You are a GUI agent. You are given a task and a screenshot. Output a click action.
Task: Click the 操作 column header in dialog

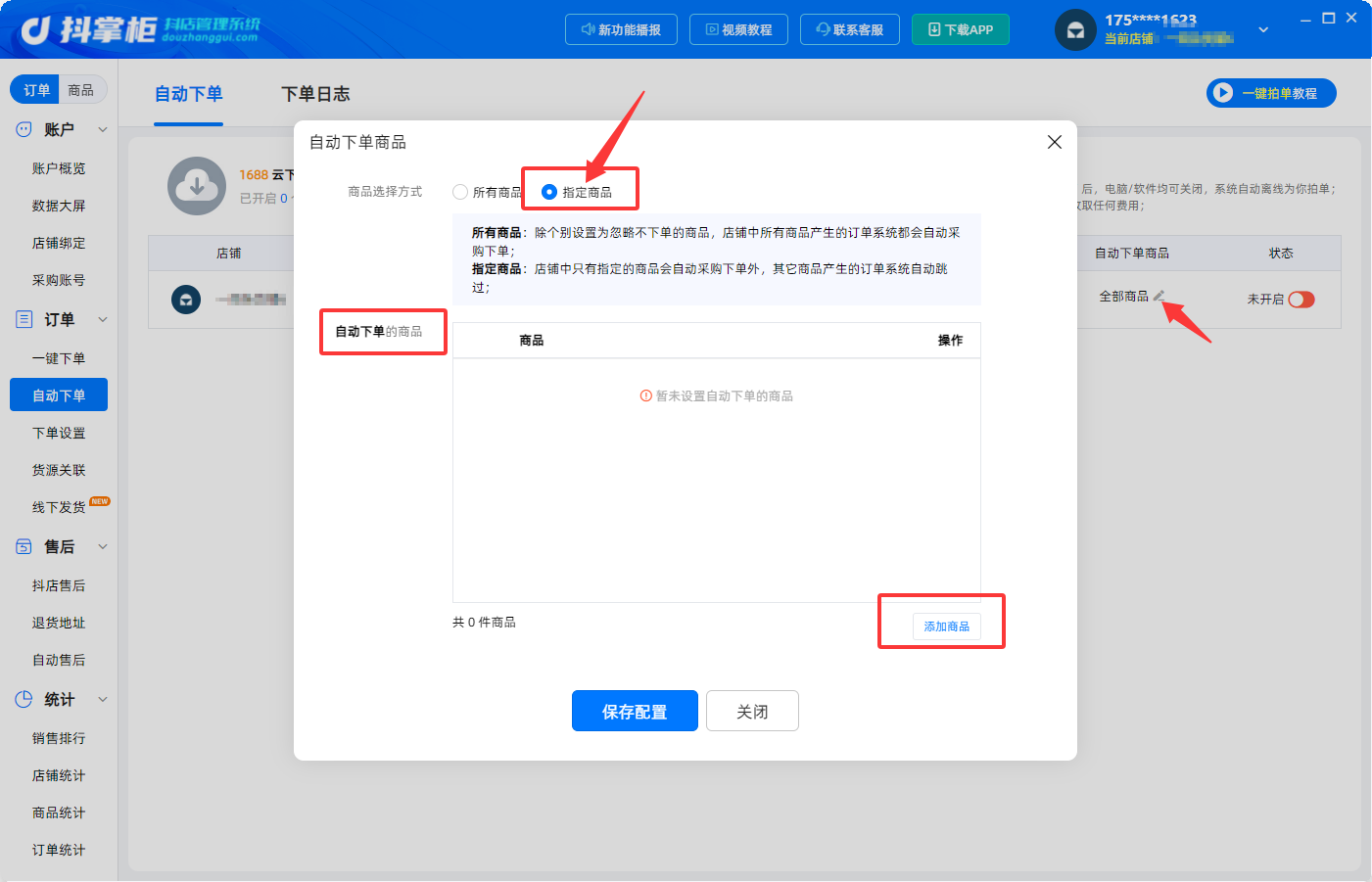click(950, 341)
